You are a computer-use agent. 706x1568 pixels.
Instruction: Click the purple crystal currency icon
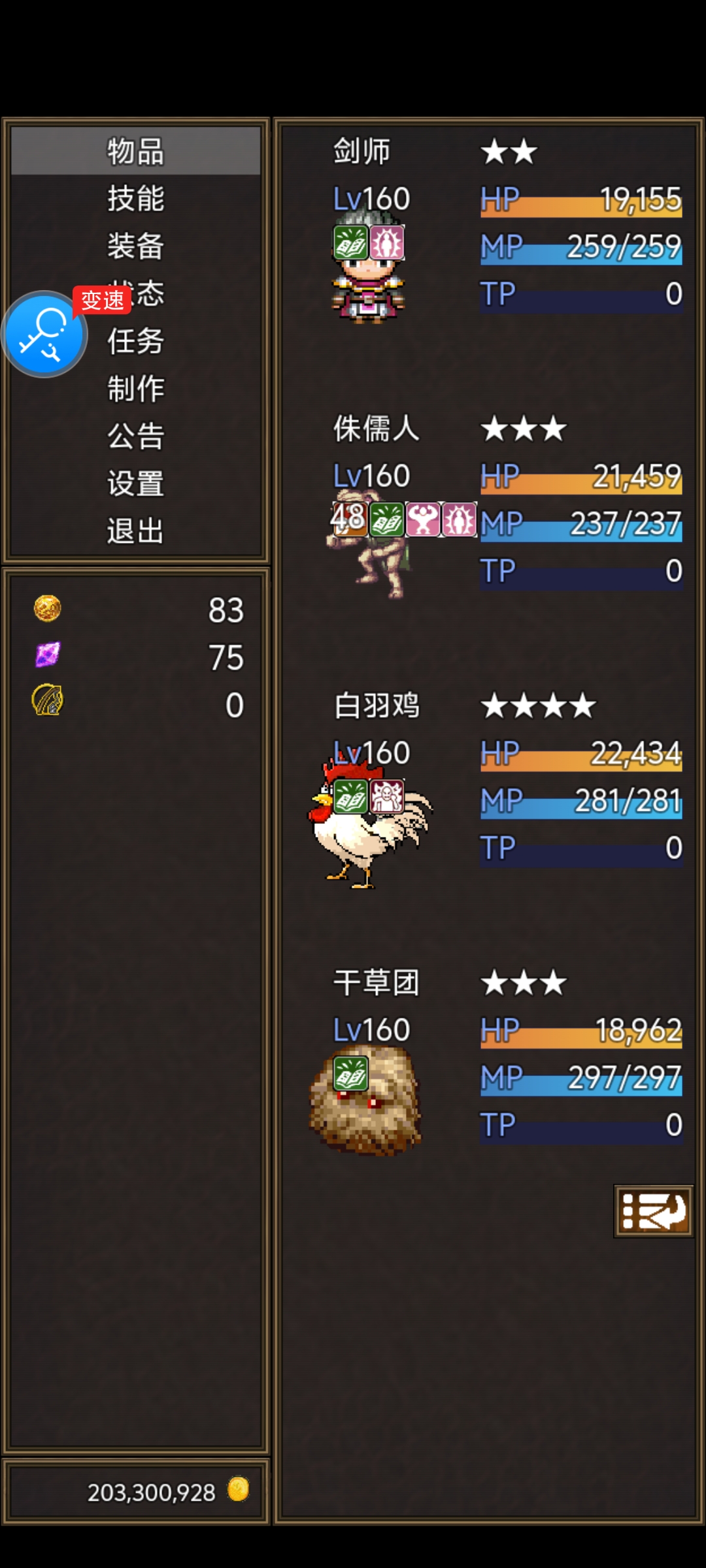coord(47,655)
